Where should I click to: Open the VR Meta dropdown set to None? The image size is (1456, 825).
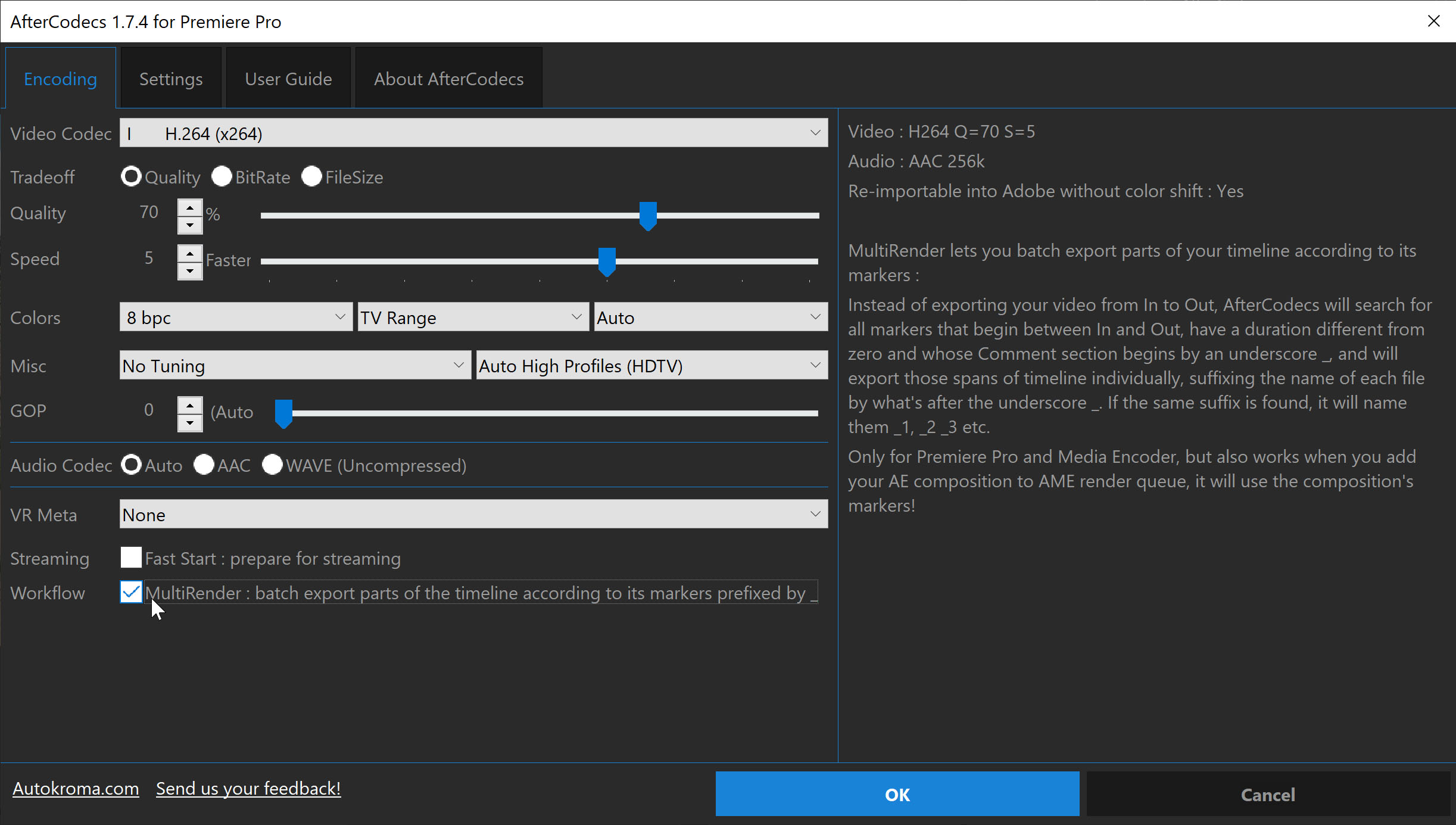click(815, 513)
